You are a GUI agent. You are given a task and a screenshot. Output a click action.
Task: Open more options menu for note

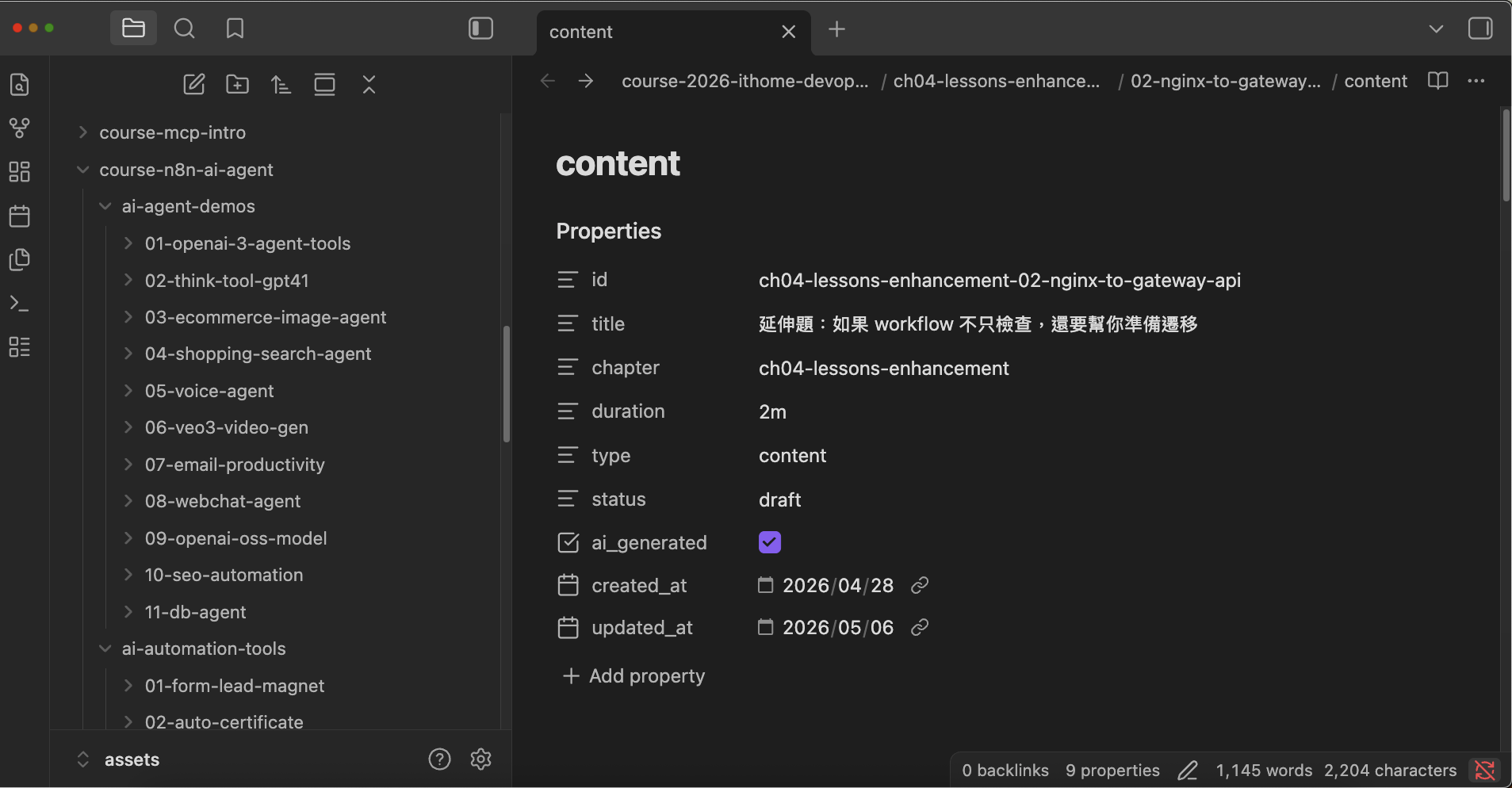point(1476,81)
